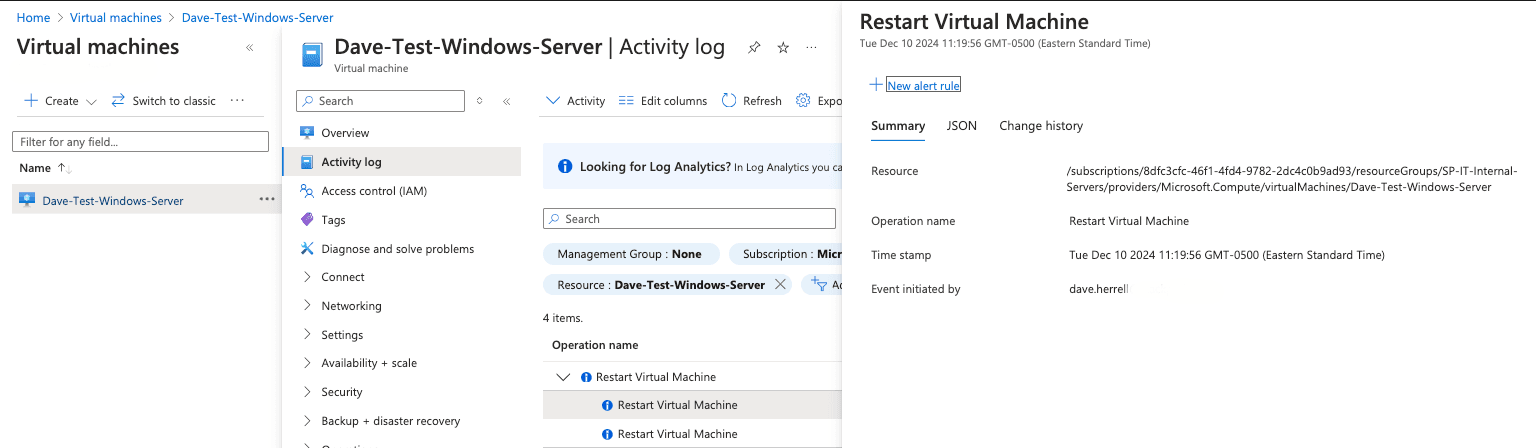This screenshot has height=448, width=1536.
Task: Pin the Activity log blade
Action: [x=755, y=48]
